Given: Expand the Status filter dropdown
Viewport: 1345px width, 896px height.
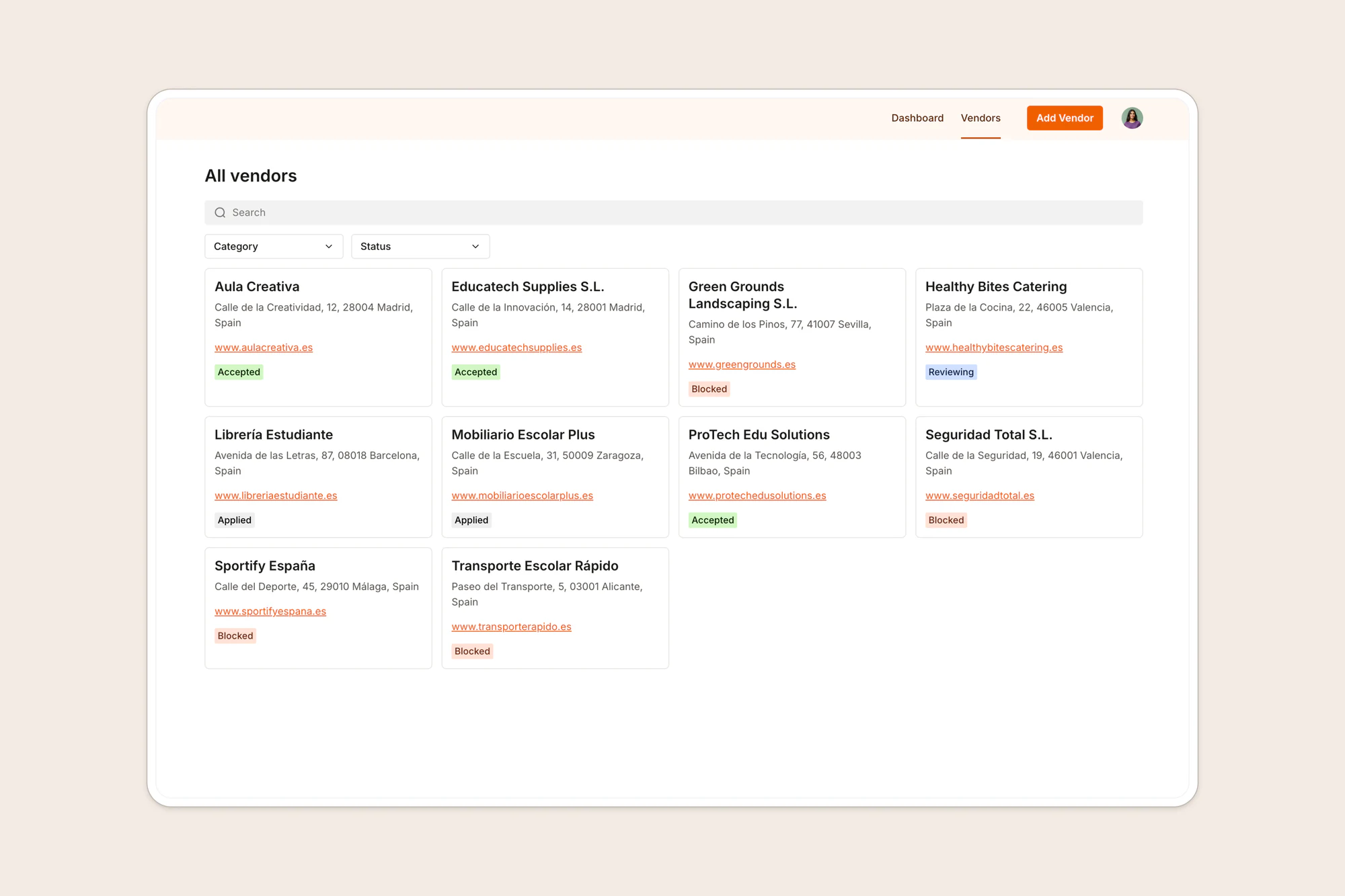Looking at the screenshot, I should point(420,247).
